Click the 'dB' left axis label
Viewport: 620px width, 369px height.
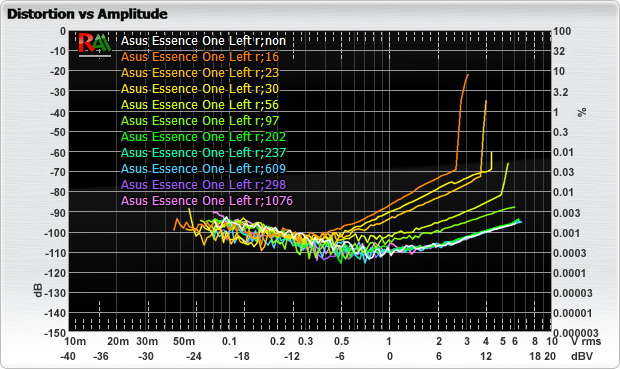coord(38,290)
